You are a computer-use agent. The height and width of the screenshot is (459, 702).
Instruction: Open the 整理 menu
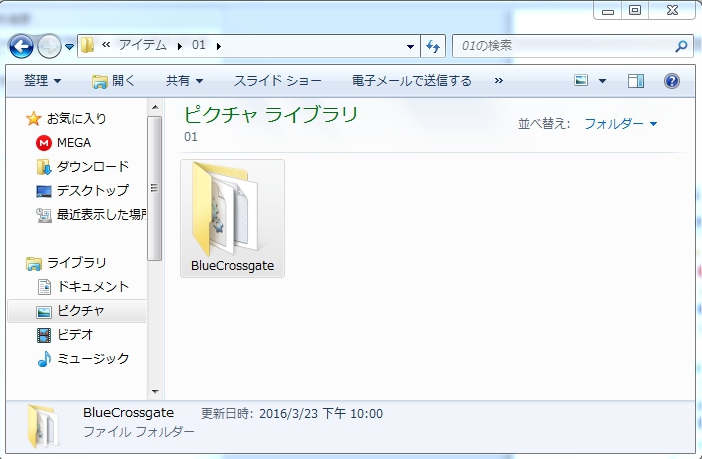[43, 81]
